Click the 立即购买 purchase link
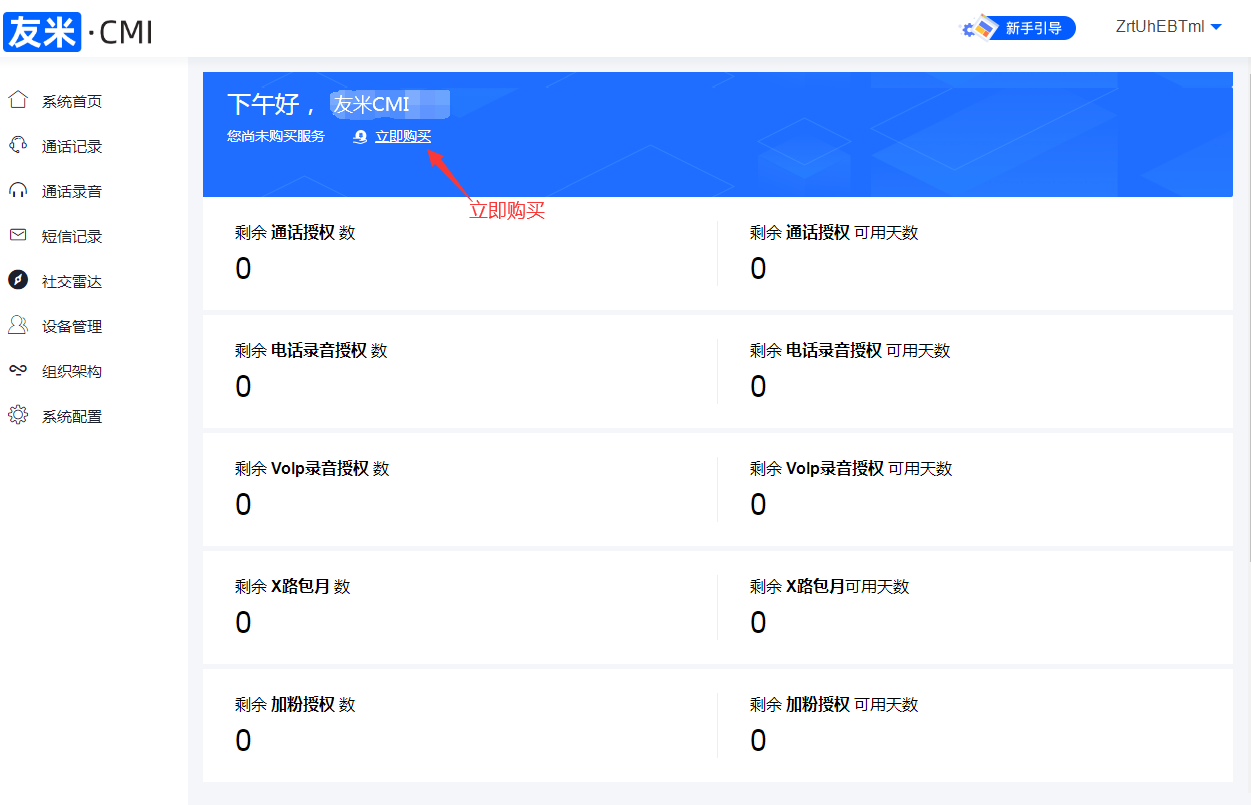This screenshot has width=1251, height=805. (404, 136)
